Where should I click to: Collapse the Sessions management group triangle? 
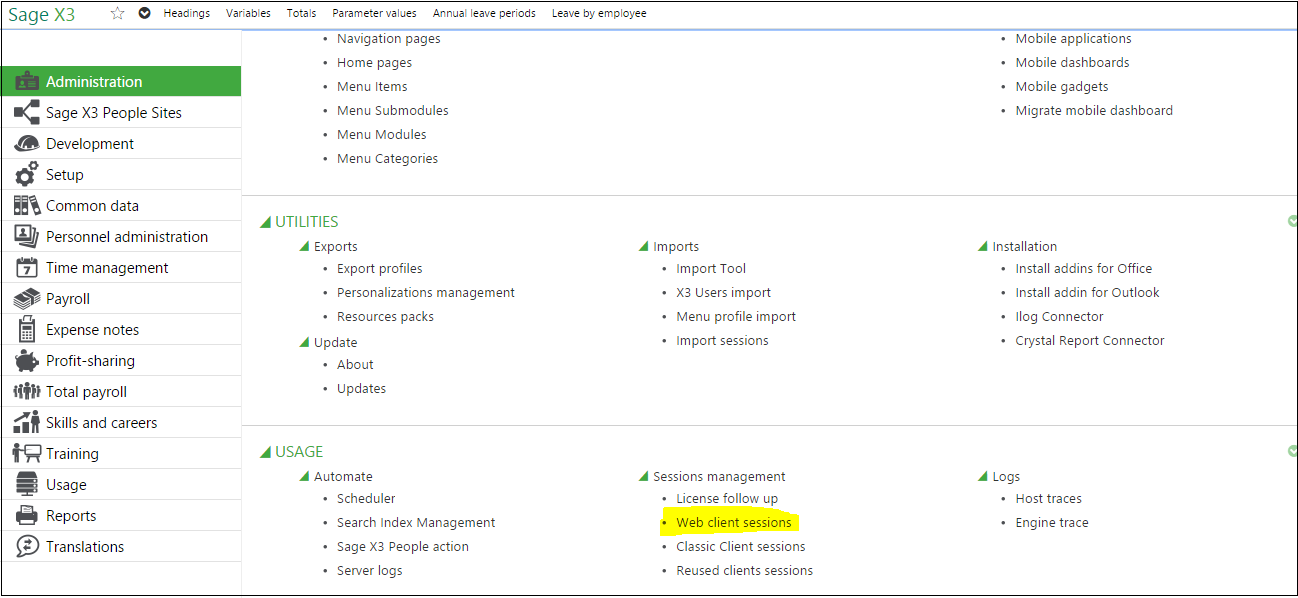tap(644, 476)
